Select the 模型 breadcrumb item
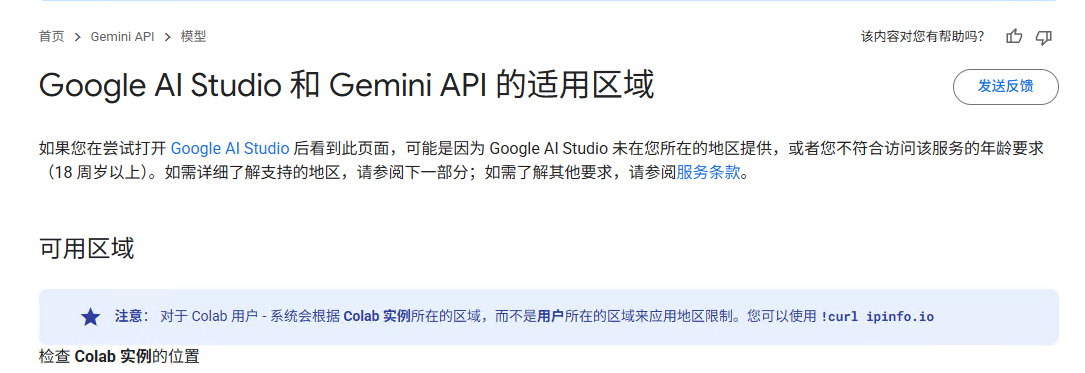The image size is (1085, 373). coord(194,37)
